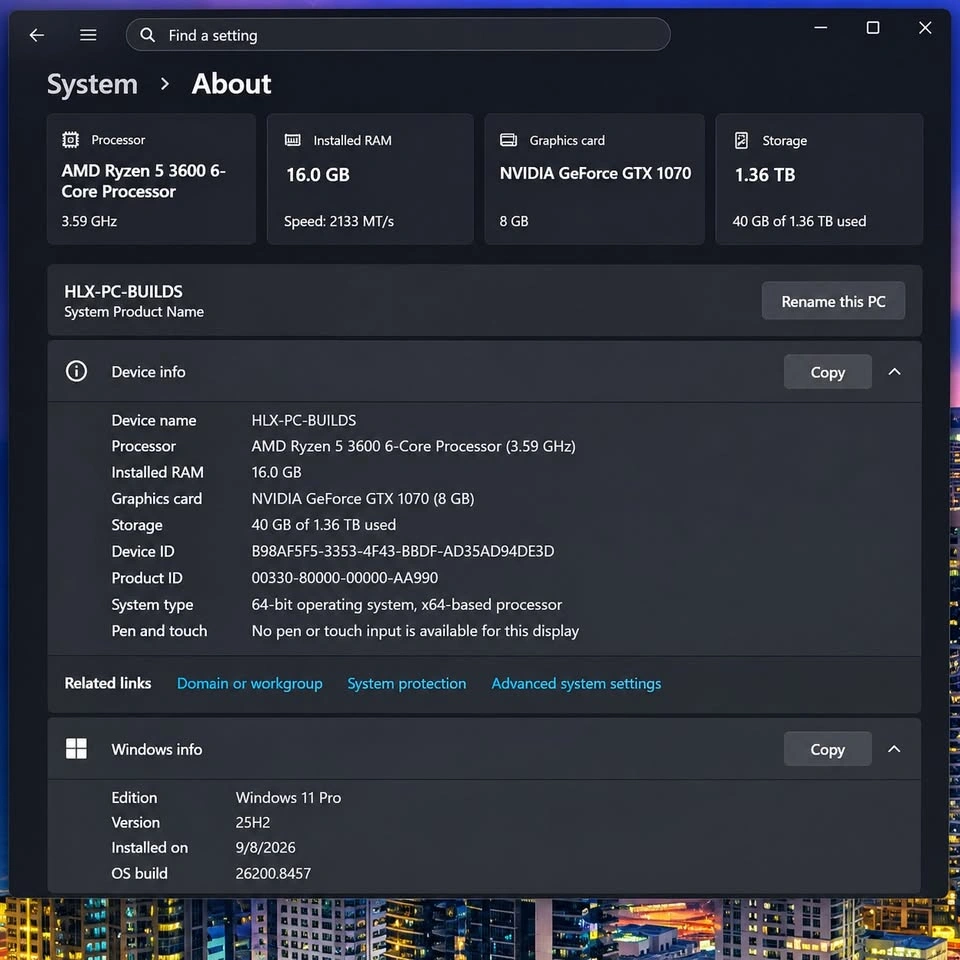Image resolution: width=960 pixels, height=960 pixels.
Task: Open the System protection link
Action: pos(407,683)
